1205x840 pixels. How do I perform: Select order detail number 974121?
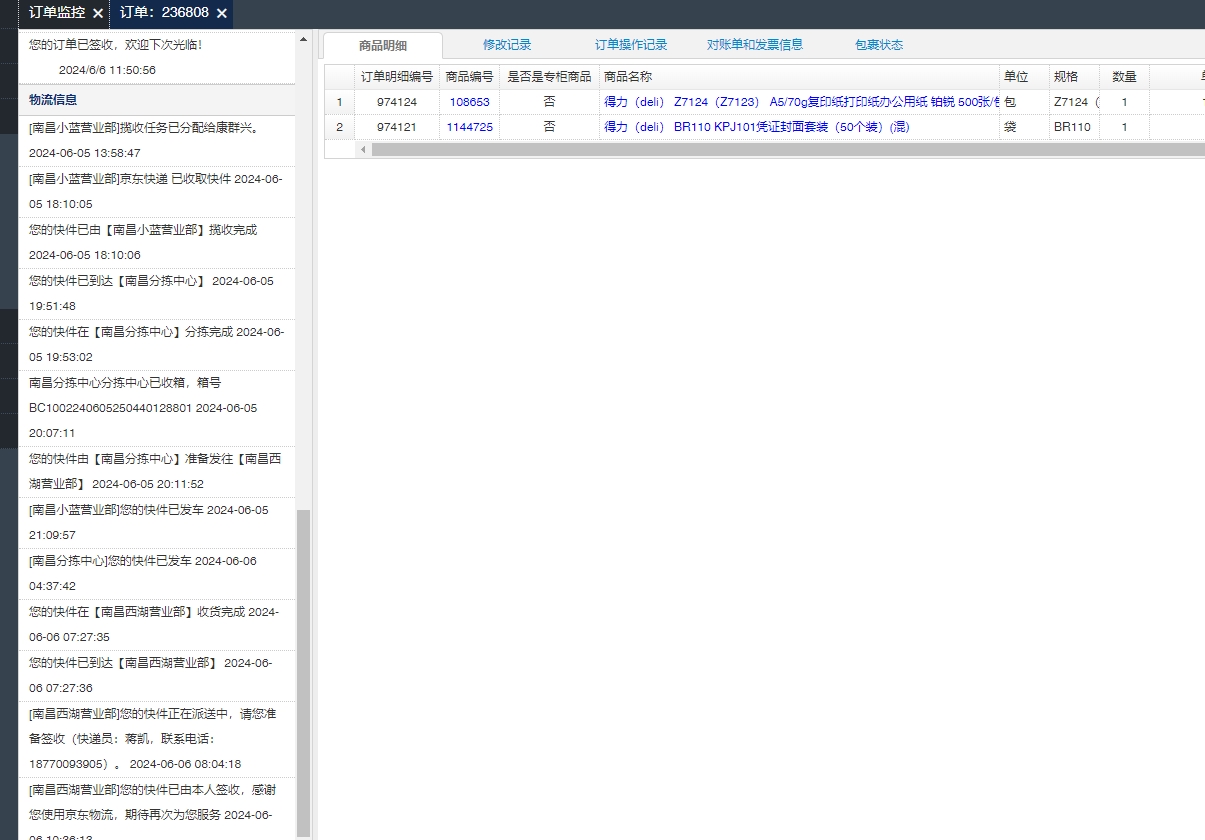[397, 127]
